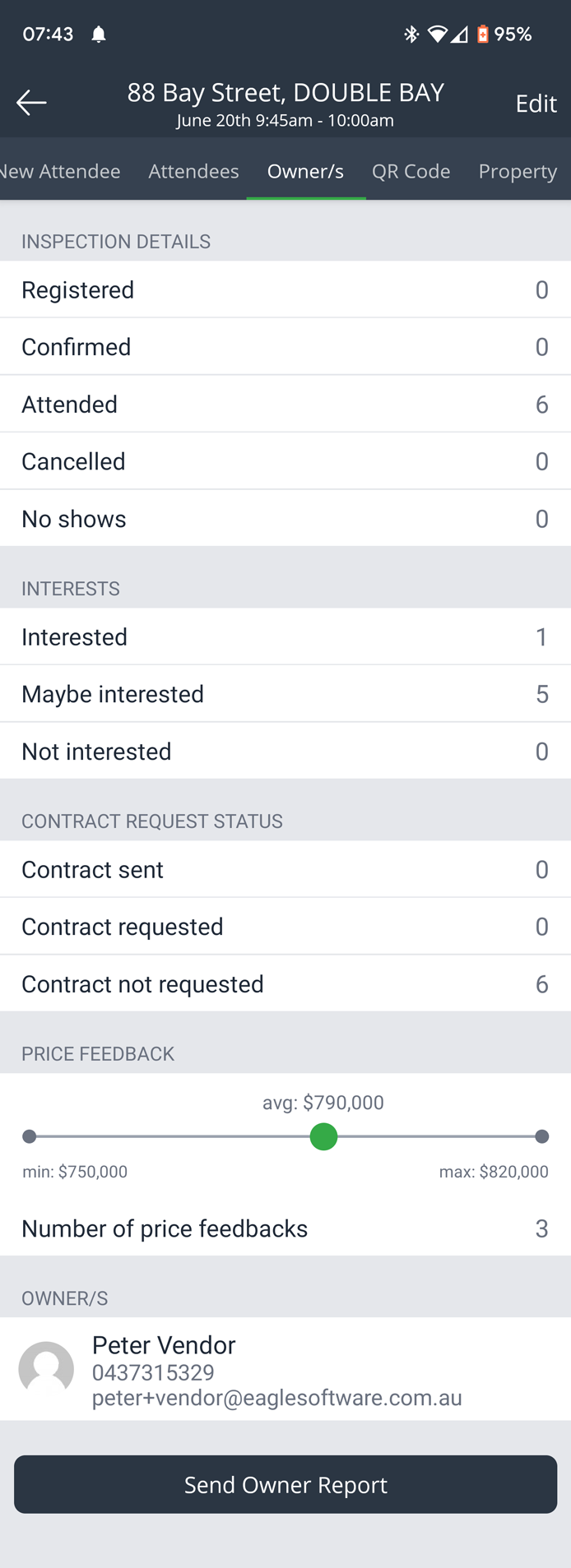The height and width of the screenshot is (1568, 571).
Task: Tap the maximum price slider endpoint
Action: coord(541,1136)
